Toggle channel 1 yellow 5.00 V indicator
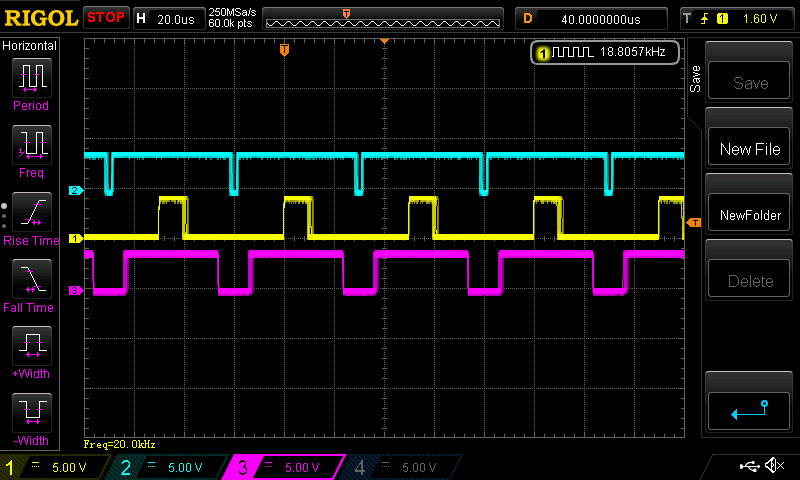Viewport: 800px width, 480px height. pos(55,467)
